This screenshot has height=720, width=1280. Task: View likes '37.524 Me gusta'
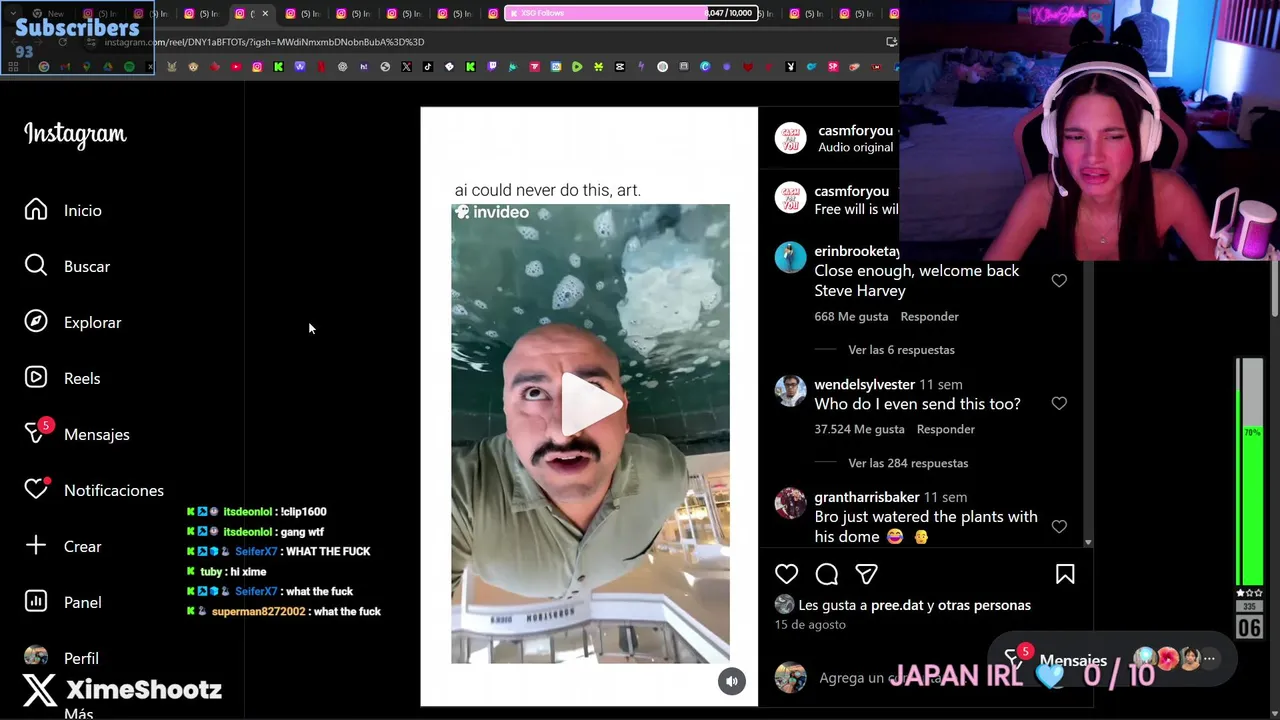tap(859, 429)
